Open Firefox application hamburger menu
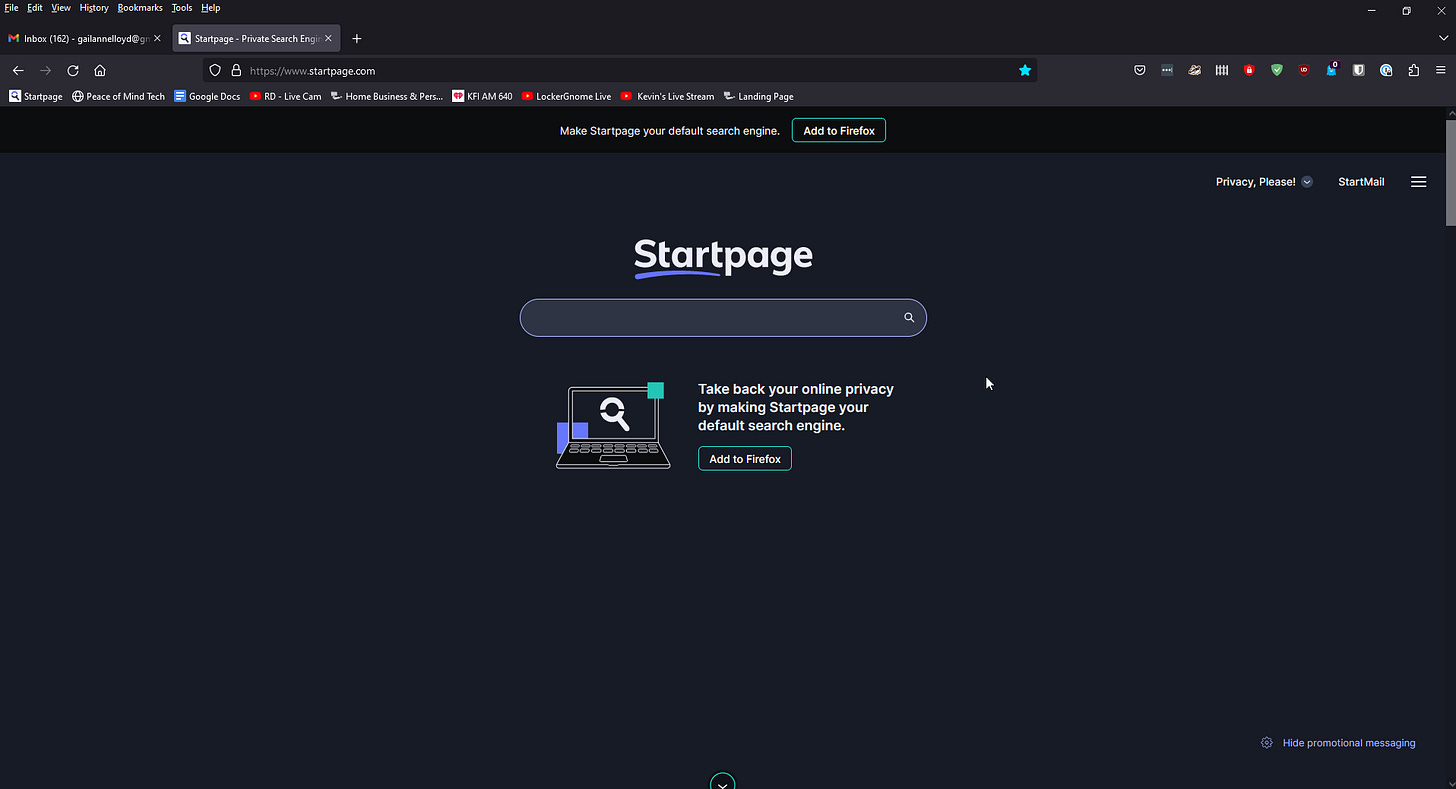1456x789 pixels. click(x=1441, y=71)
